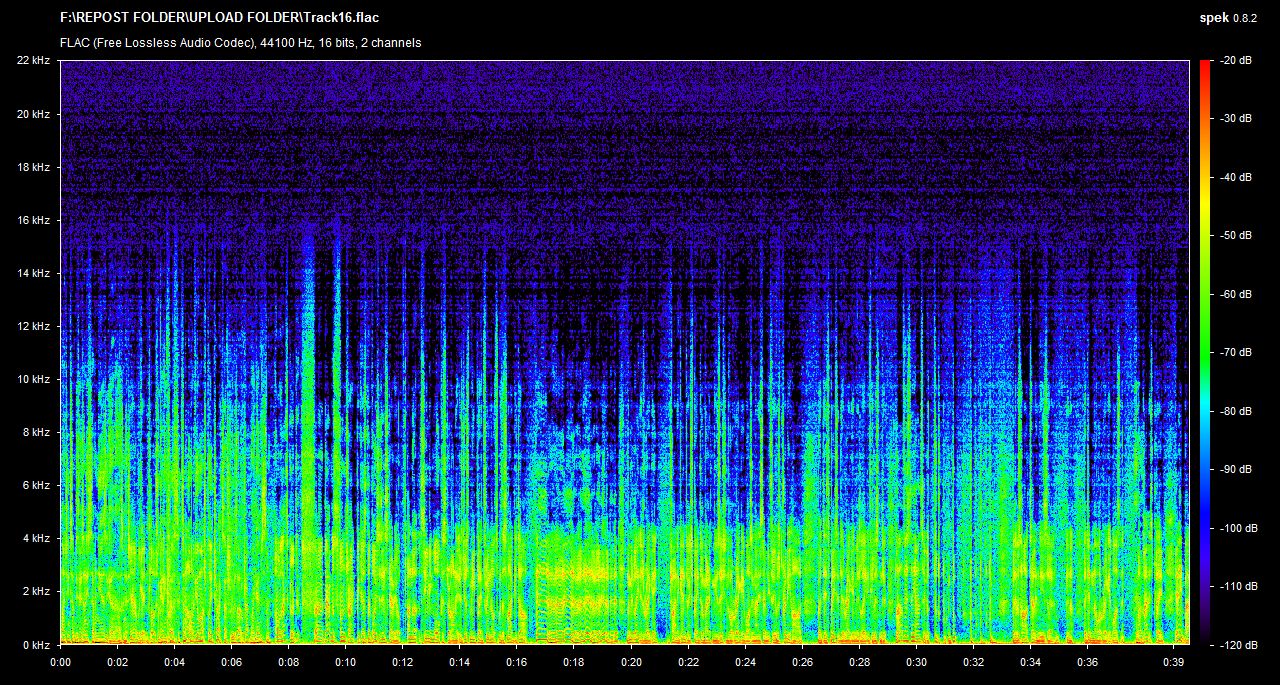Click the Track16.flac file path title

tap(220, 17)
